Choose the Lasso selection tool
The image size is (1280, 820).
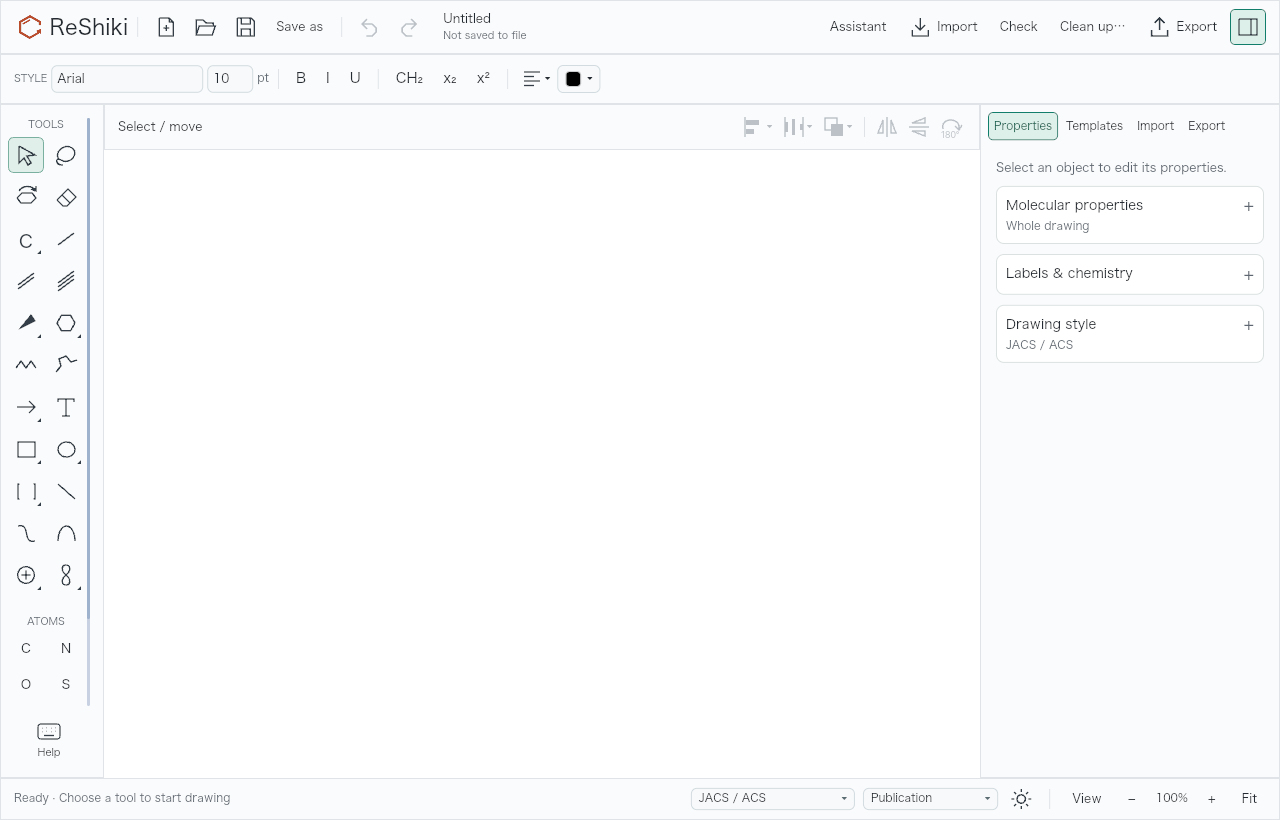(x=66, y=155)
